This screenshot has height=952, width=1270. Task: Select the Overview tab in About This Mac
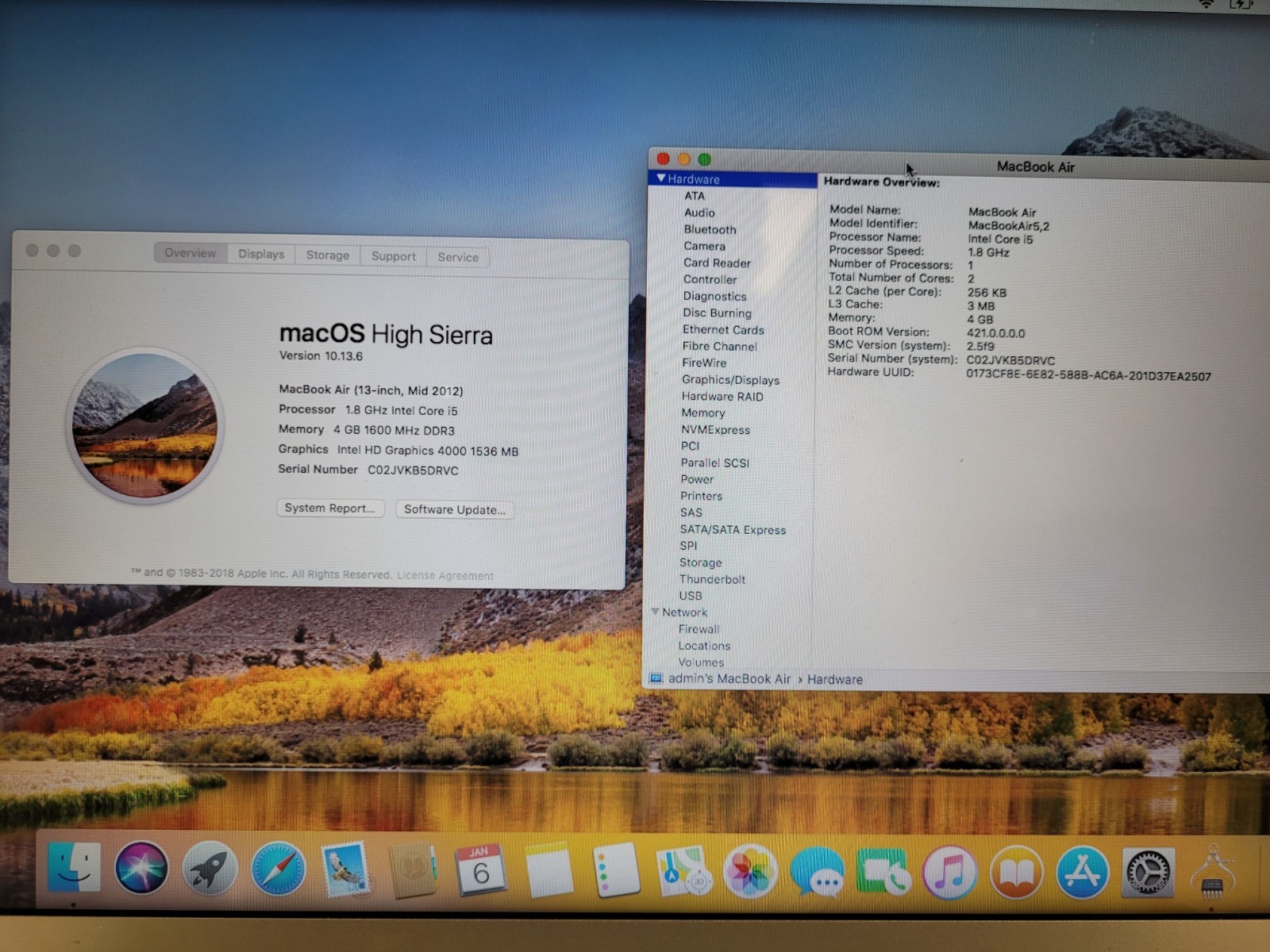(x=190, y=253)
